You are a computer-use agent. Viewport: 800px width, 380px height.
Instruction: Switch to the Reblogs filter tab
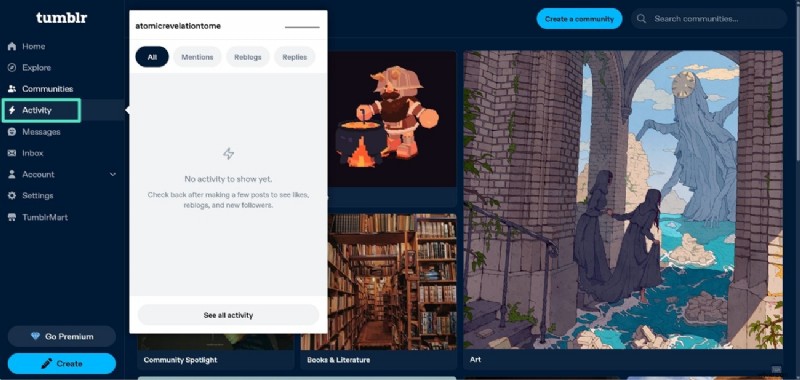[x=247, y=57]
